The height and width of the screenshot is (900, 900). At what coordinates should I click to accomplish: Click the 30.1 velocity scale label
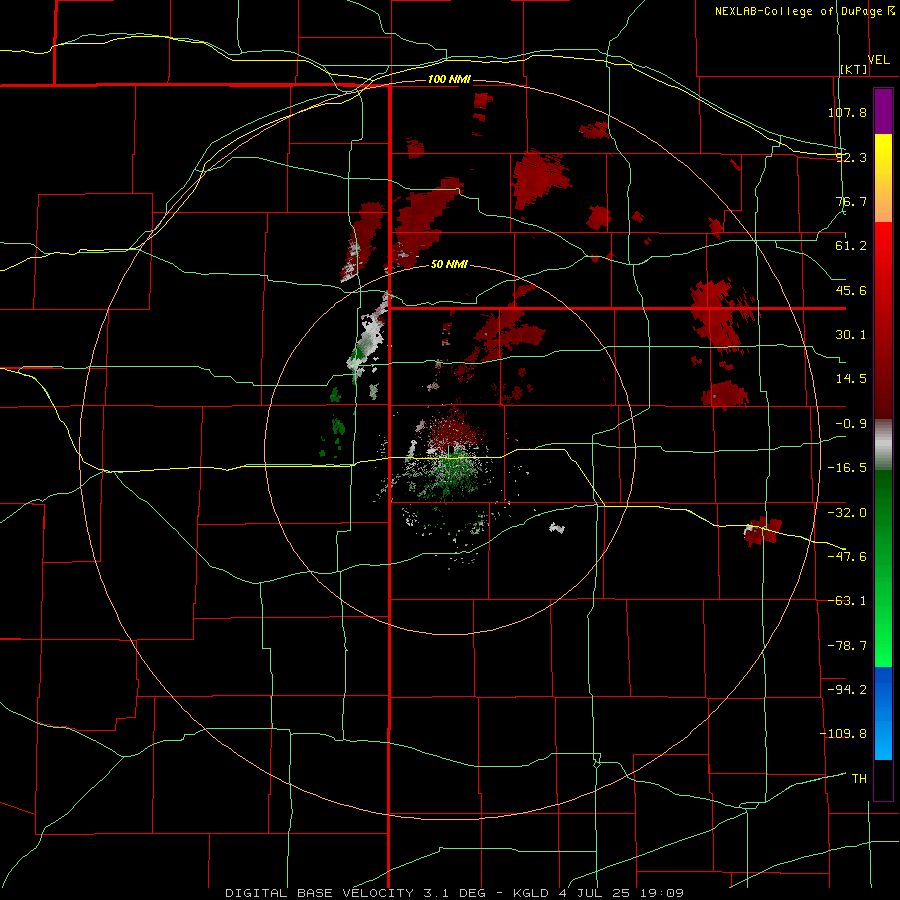851,335
